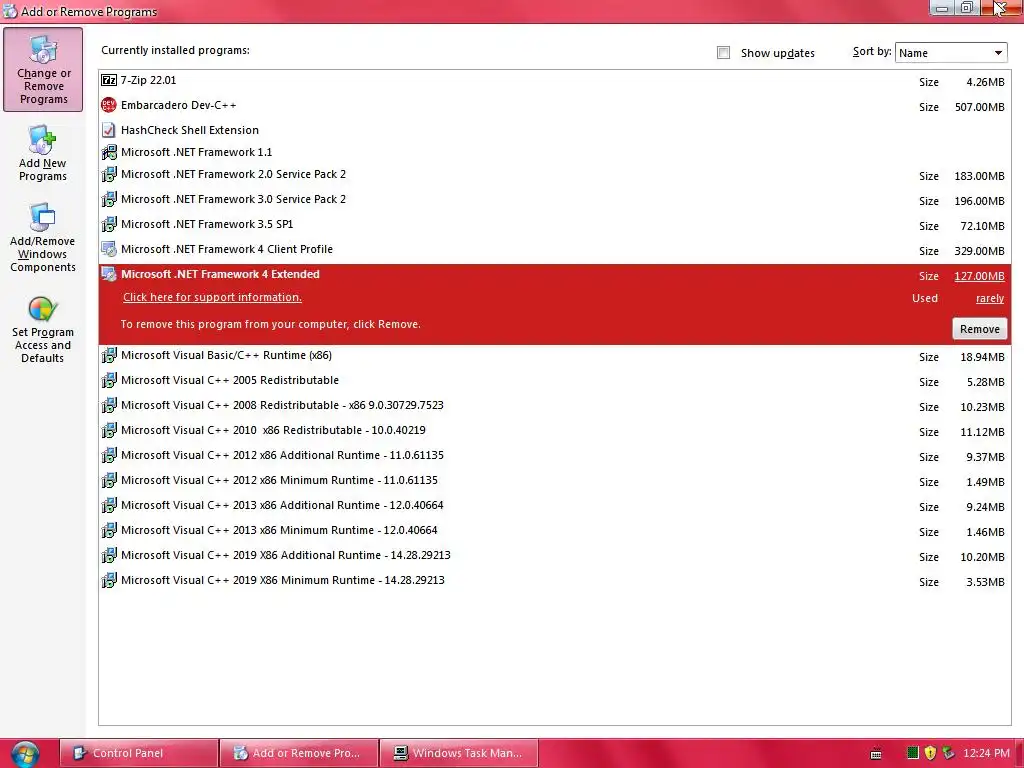Viewport: 1024px width, 768px height.
Task: Select HashCheck Shell Extension entry
Action: click(x=554, y=130)
